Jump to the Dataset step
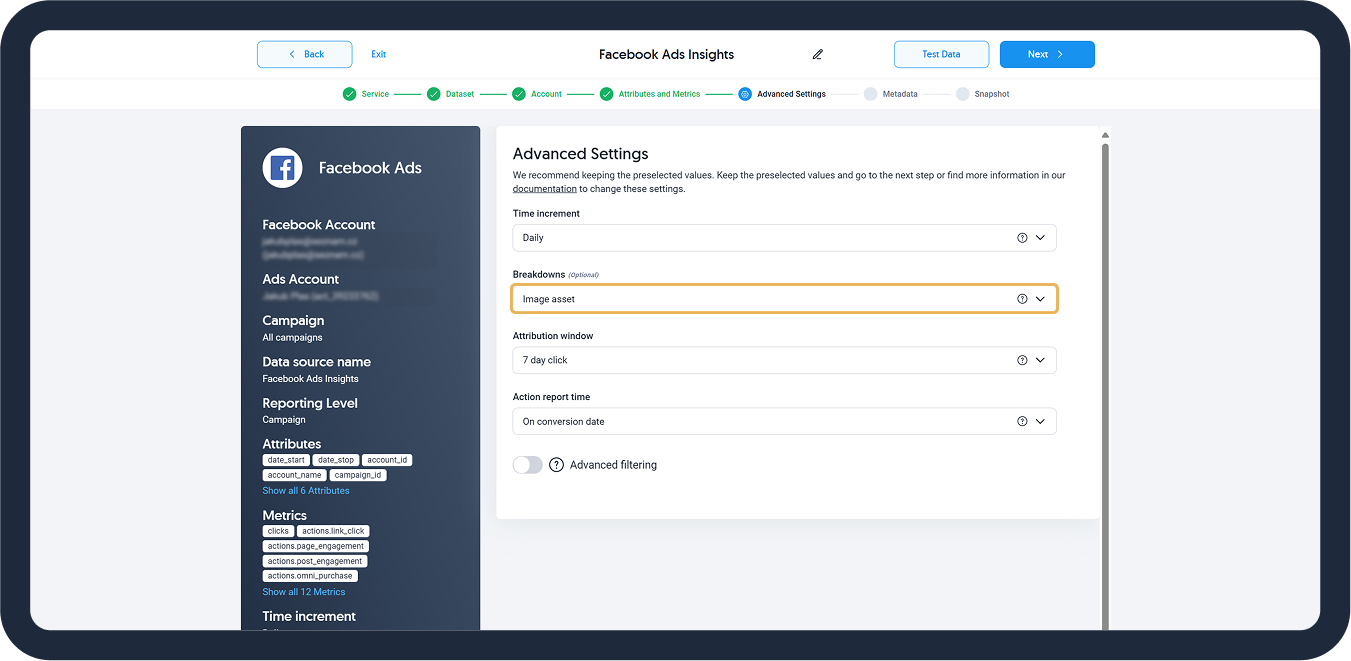Image resolution: width=1351 pixels, height=661 pixels. (459, 94)
